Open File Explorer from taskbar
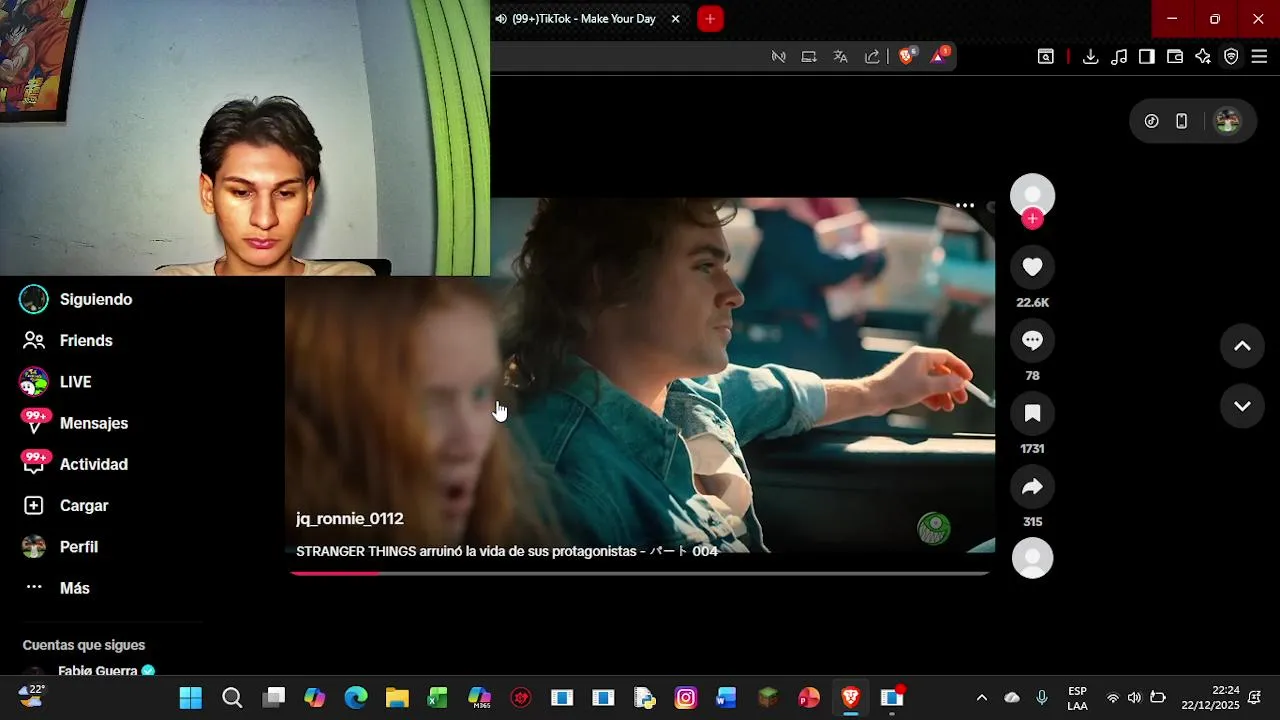Viewport: 1280px width, 720px height. click(397, 698)
